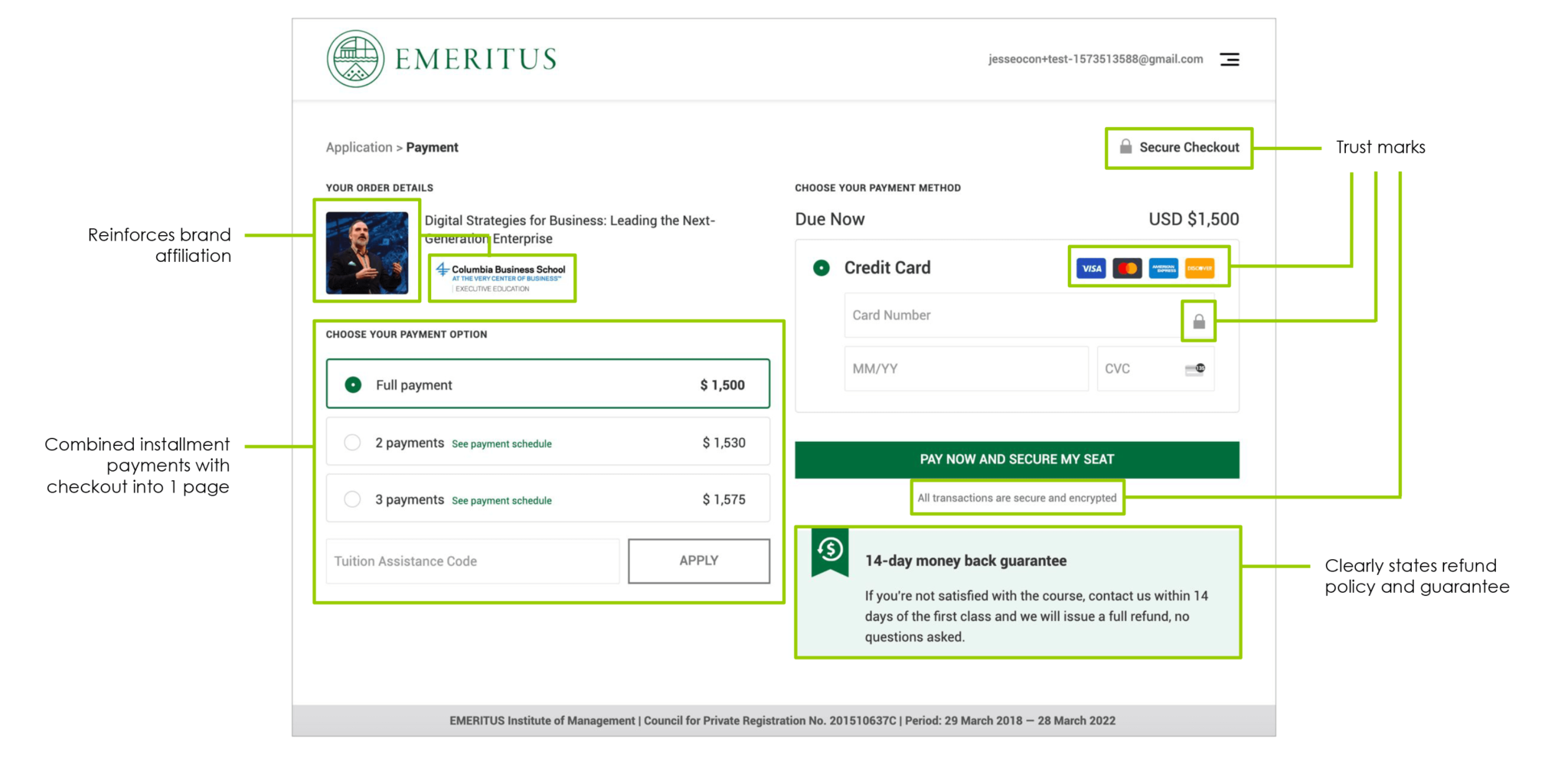Click the Columbia Business School logo
This screenshot has width=1568, height=762.
pos(501,278)
